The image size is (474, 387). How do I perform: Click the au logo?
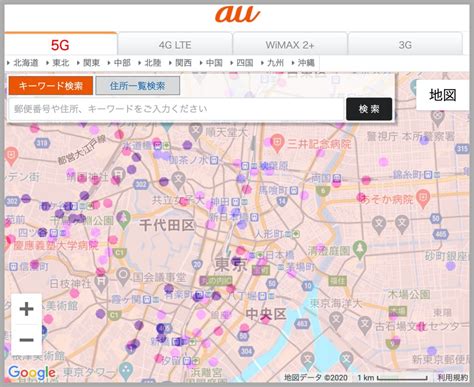click(x=238, y=14)
